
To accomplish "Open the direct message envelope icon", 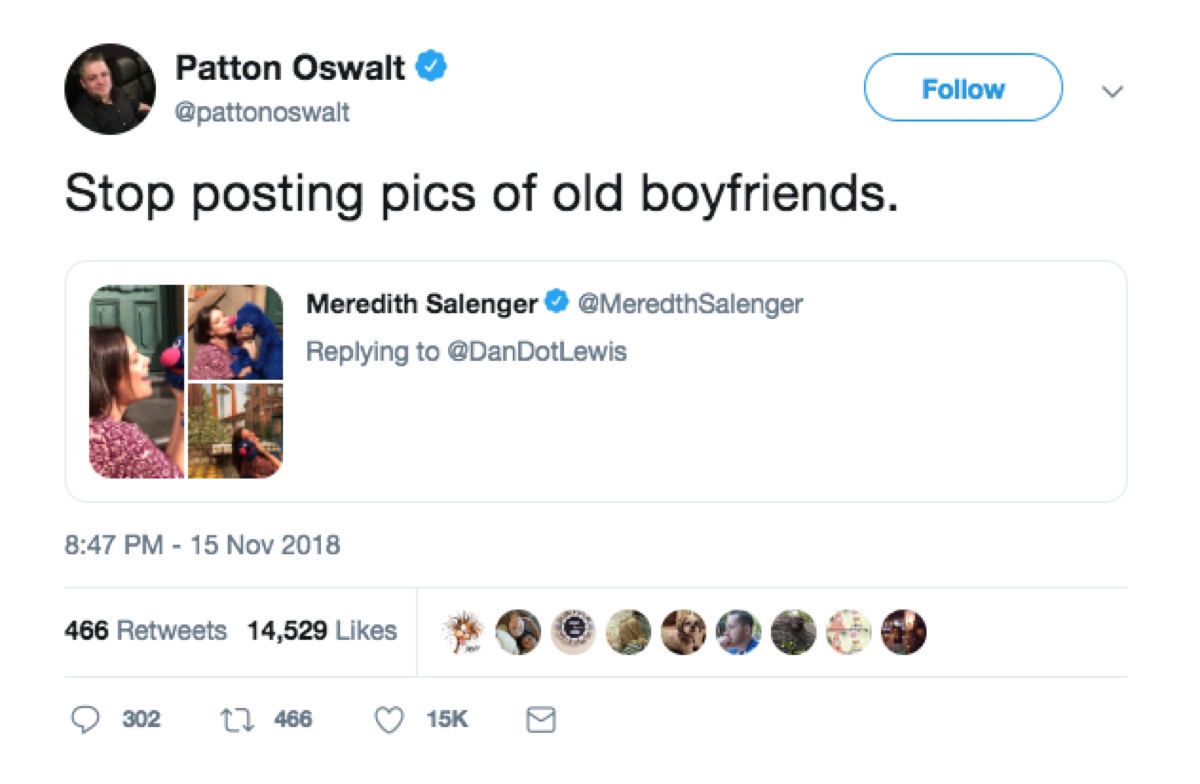I will (541, 718).
